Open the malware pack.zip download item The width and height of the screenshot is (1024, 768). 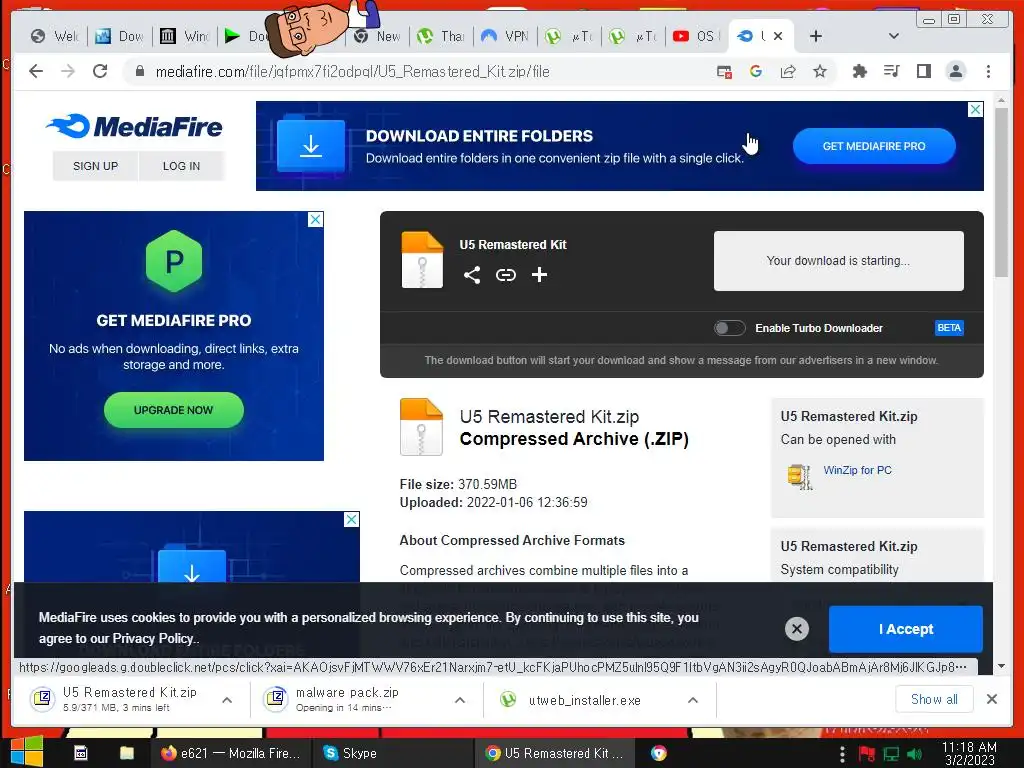(346, 699)
